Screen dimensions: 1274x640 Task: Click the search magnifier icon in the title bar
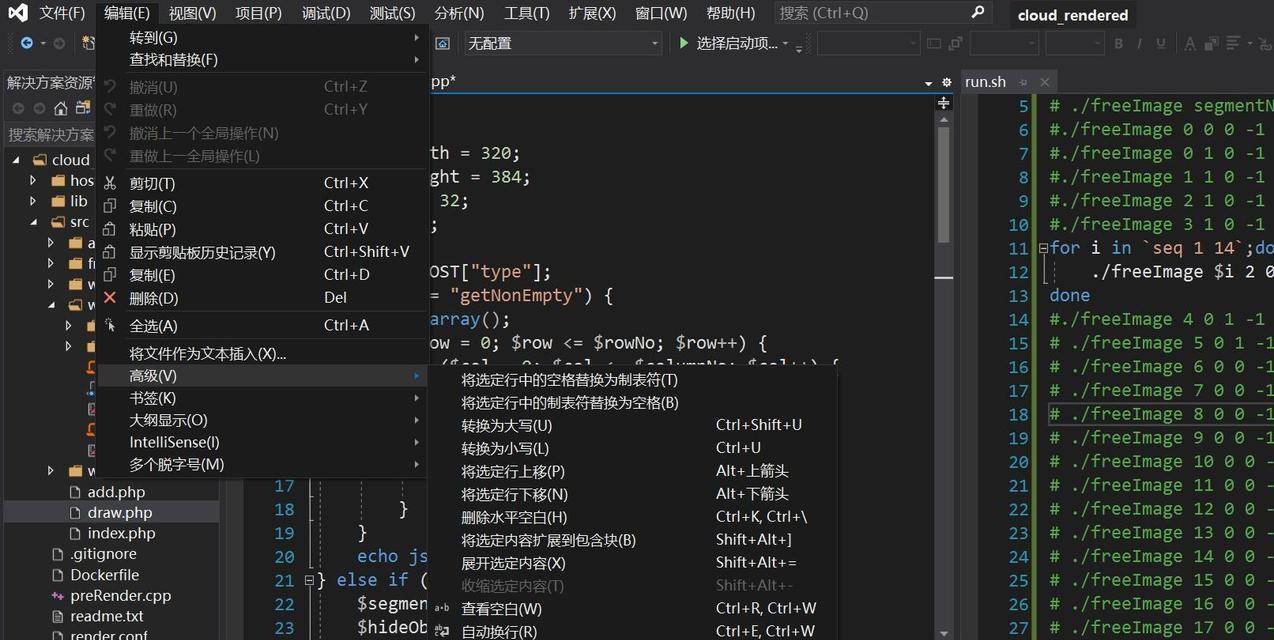pos(978,13)
